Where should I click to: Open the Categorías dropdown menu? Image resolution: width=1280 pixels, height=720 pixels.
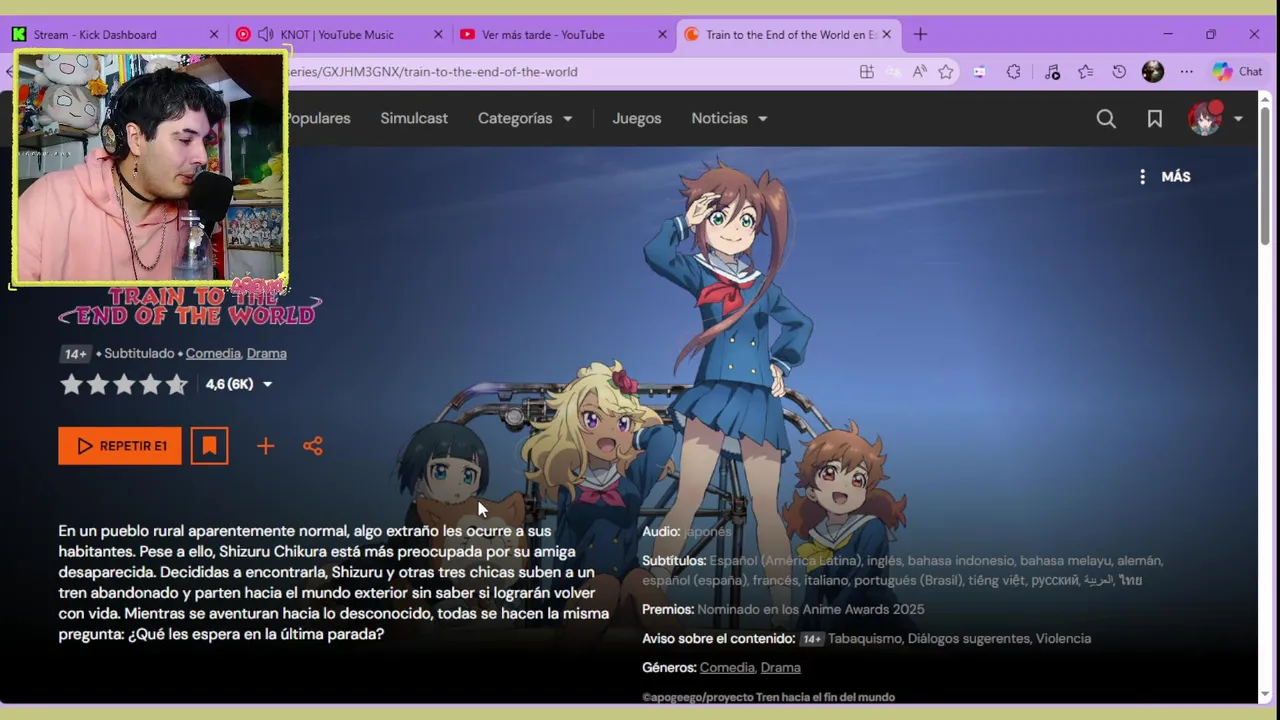[525, 118]
